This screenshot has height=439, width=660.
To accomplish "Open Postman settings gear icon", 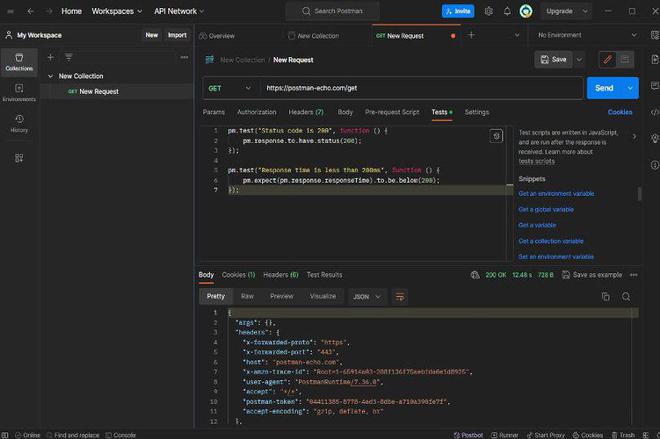I will (488, 11).
